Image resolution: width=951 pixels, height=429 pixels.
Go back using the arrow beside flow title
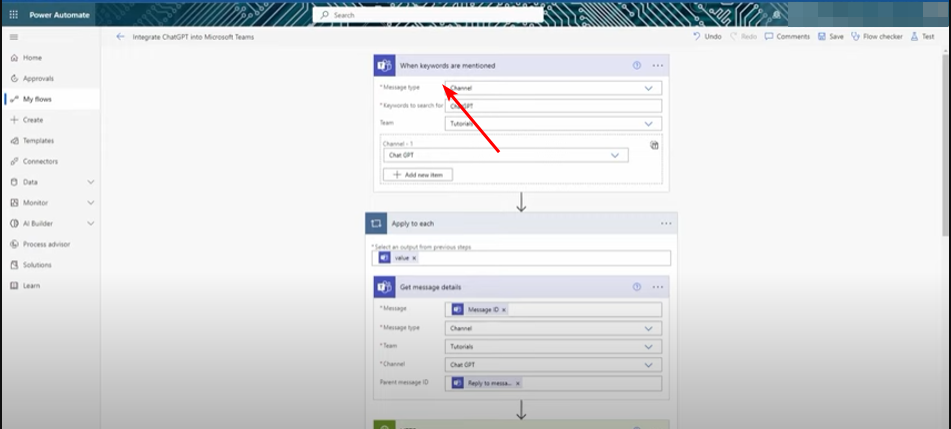[x=120, y=36]
